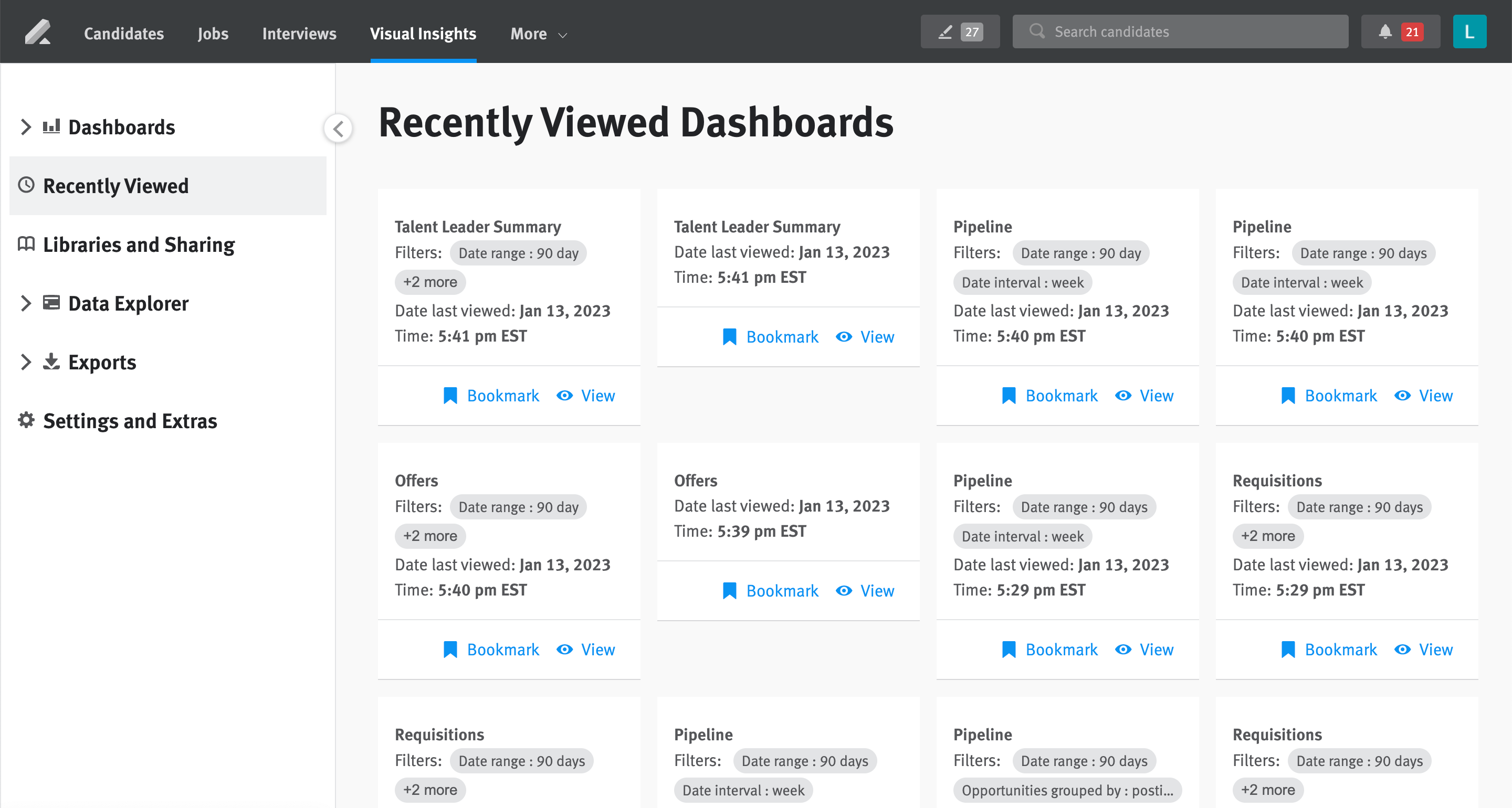This screenshot has height=808, width=1512.
Task: Click the pencil icon showing 27
Action: (x=945, y=31)
